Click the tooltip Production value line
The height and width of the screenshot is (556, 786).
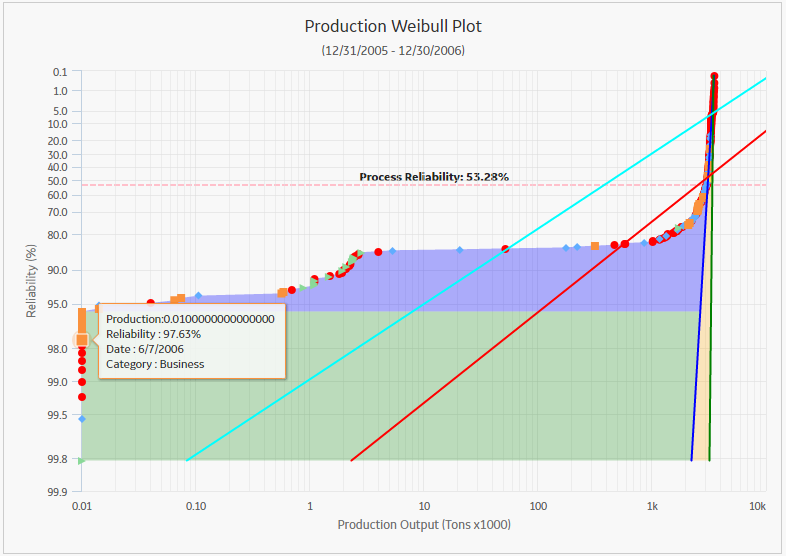pos(190,319)
